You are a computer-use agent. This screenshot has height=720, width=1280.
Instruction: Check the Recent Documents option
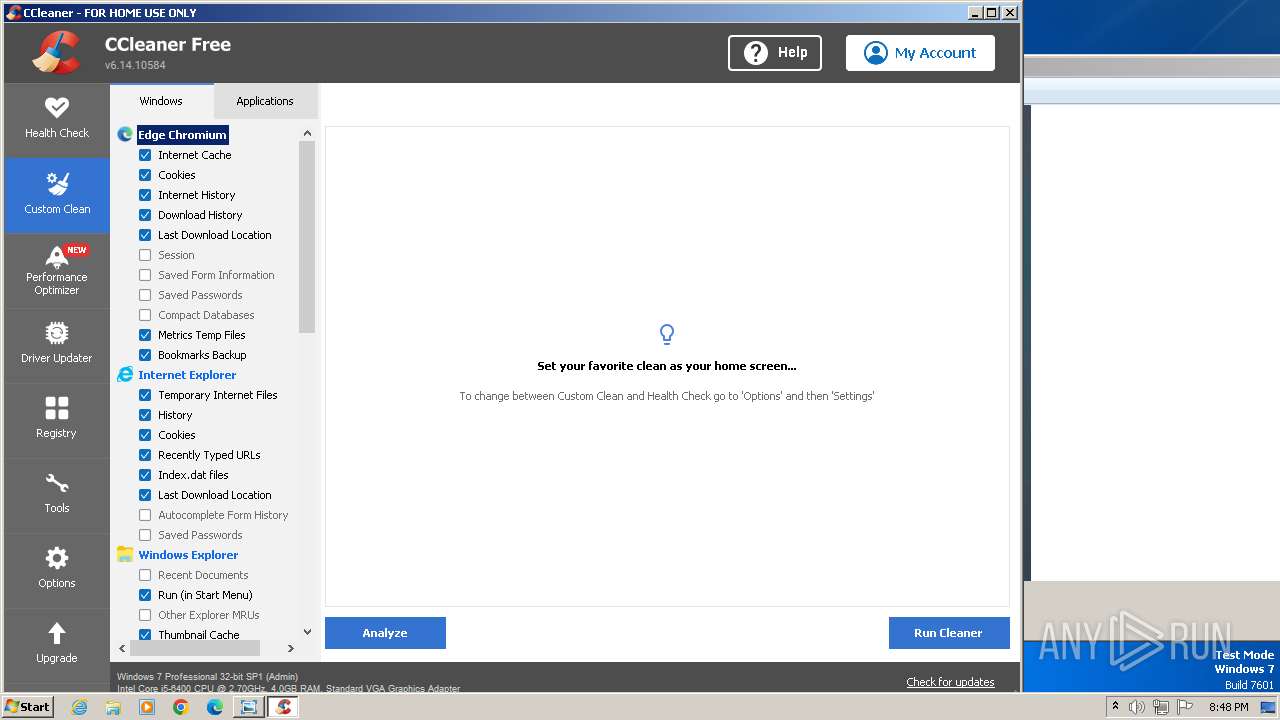tap(145, 575)
